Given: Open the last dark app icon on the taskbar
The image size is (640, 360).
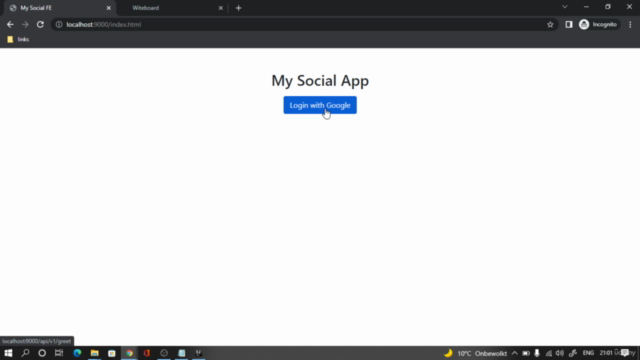Looking at the screenshot, I should (x=199, y=353).
